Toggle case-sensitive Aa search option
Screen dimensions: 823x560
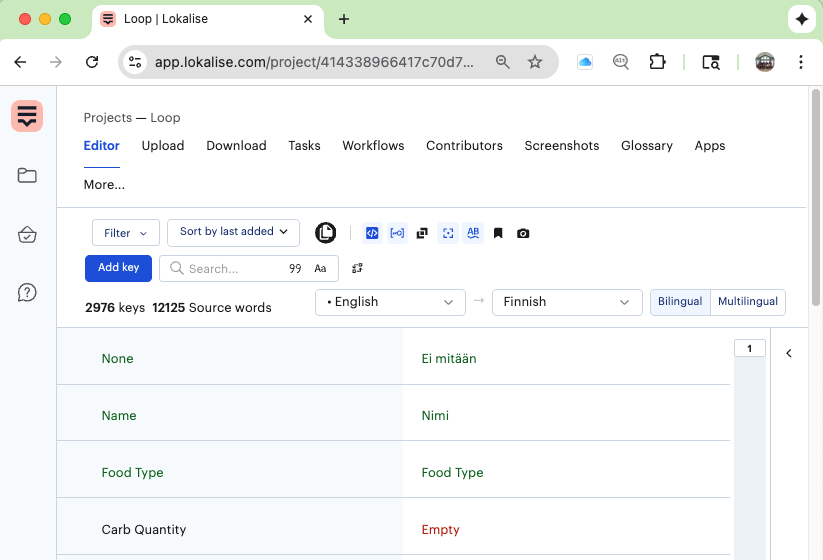click(320, 268)
